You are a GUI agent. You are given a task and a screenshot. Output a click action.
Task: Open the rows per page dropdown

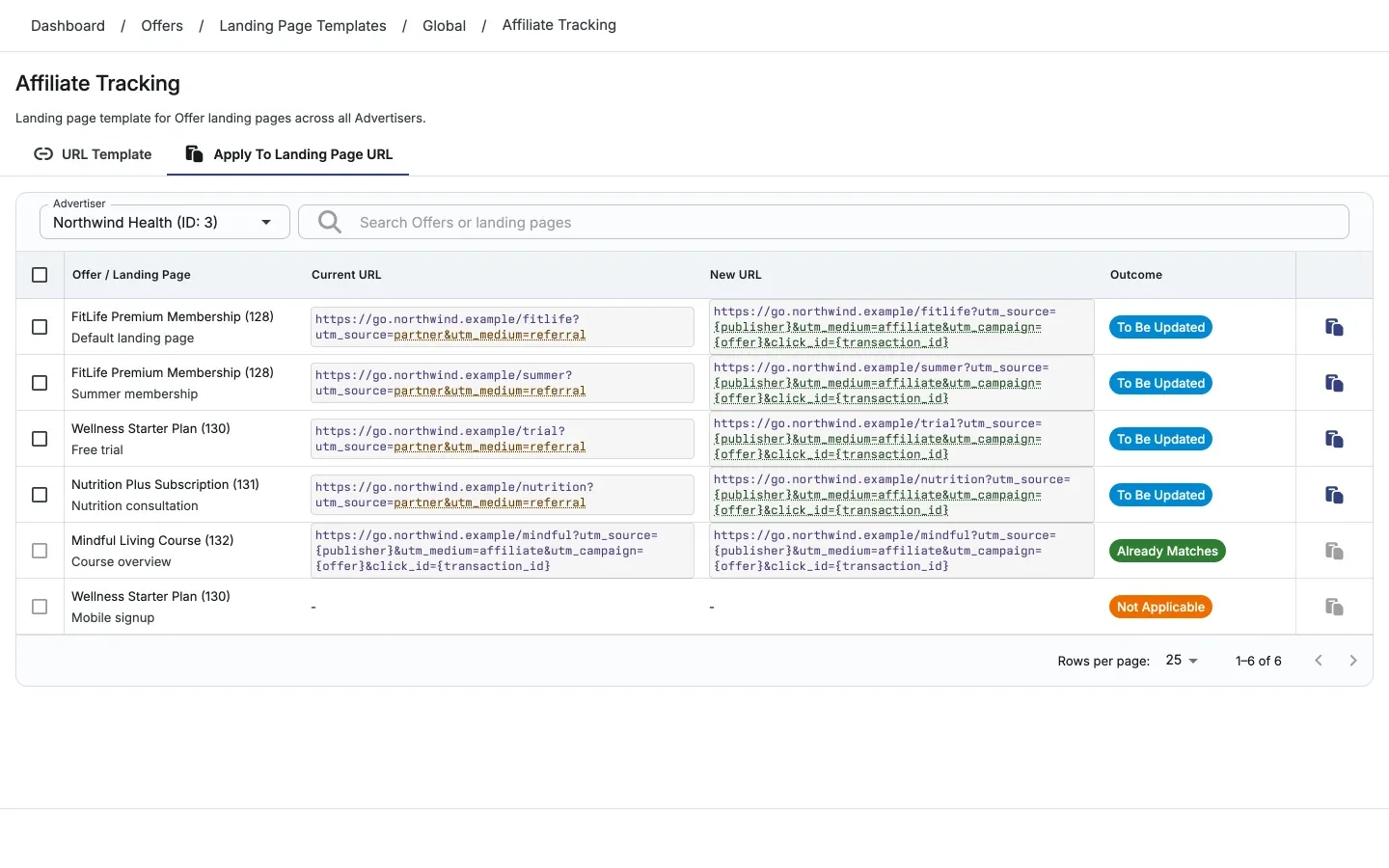pos(1182,661)
